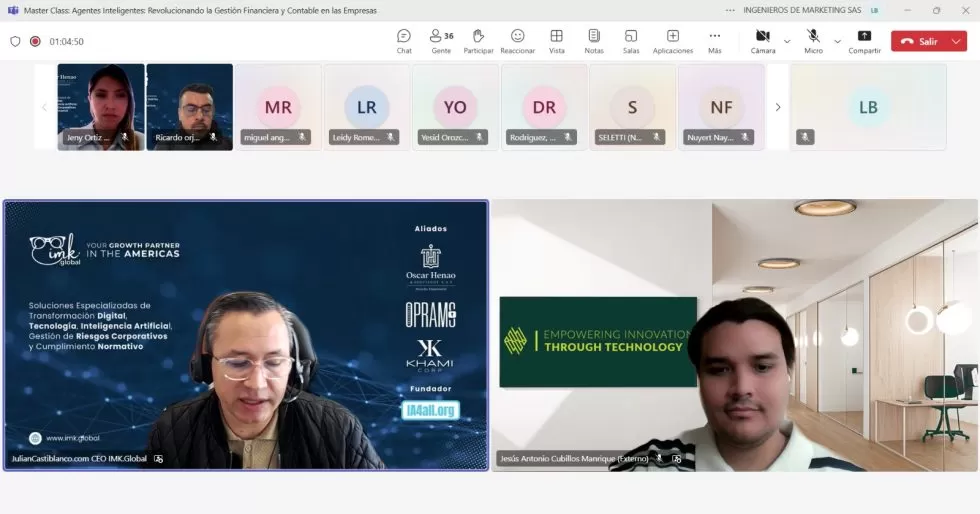Open title bar more options ellipsis
Viewport: 980px width, 514px height.
coord(730,11)
